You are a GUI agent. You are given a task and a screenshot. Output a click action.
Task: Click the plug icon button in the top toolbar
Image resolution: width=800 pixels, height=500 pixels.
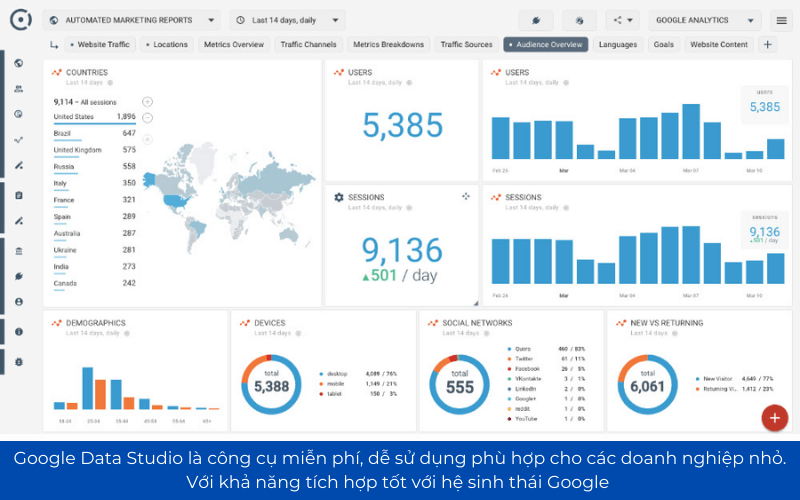536,20
